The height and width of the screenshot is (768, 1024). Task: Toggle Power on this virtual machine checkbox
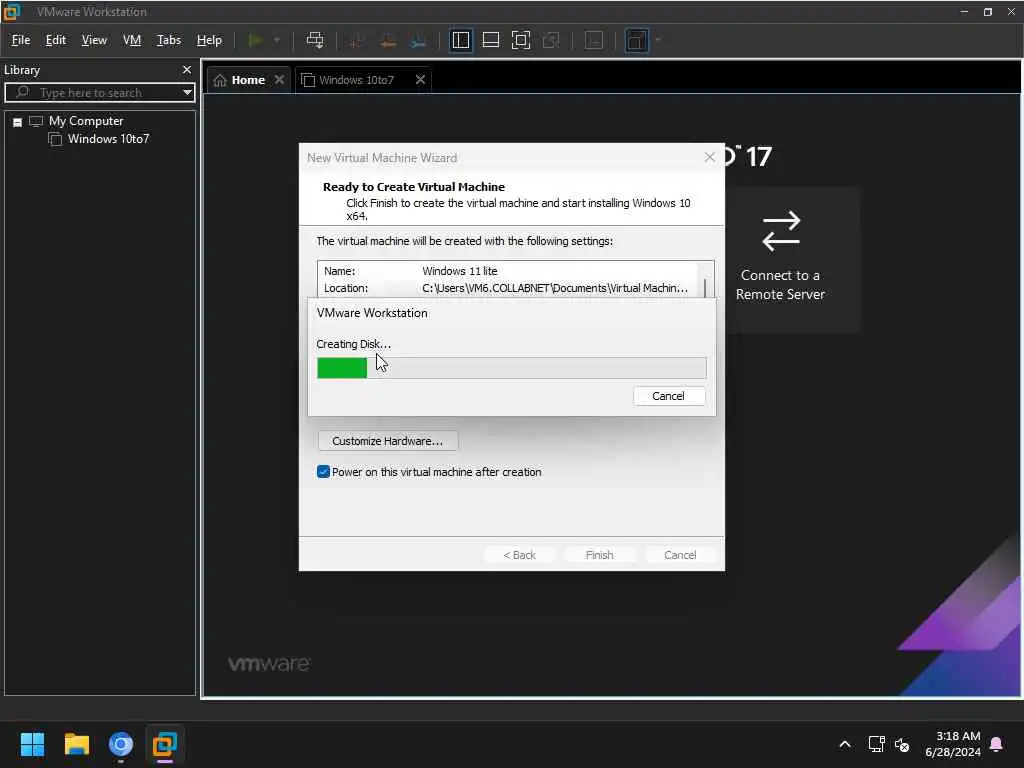tap(323, 472)
